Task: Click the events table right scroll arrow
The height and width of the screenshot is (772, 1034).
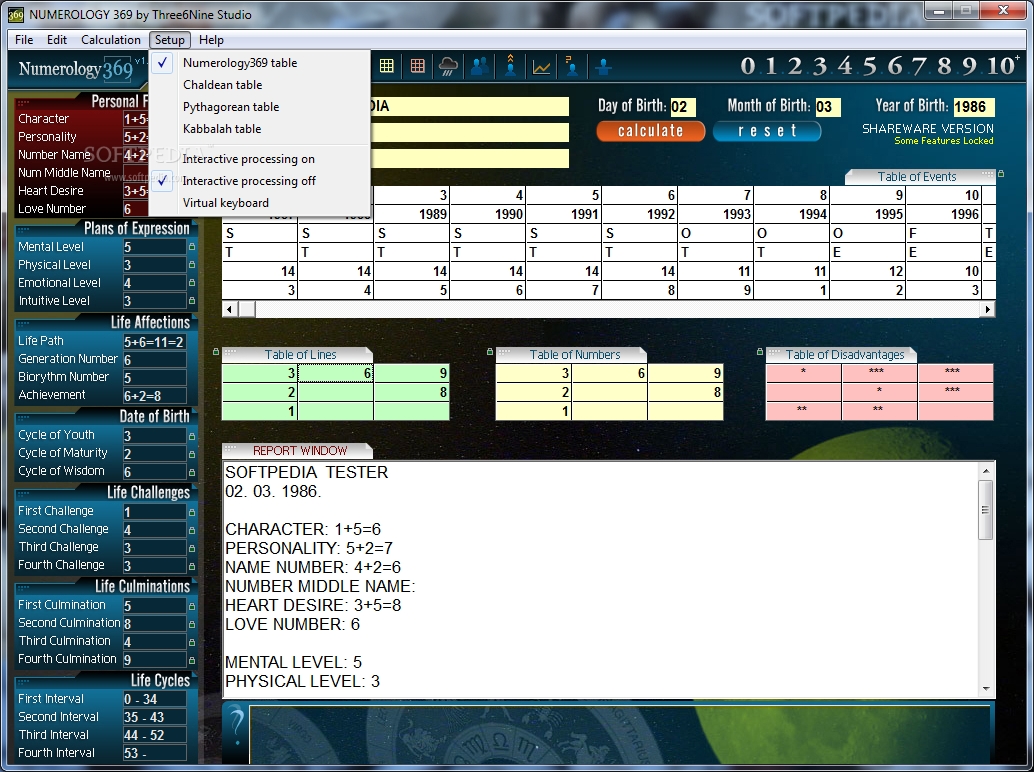Action: coord(987,309)
